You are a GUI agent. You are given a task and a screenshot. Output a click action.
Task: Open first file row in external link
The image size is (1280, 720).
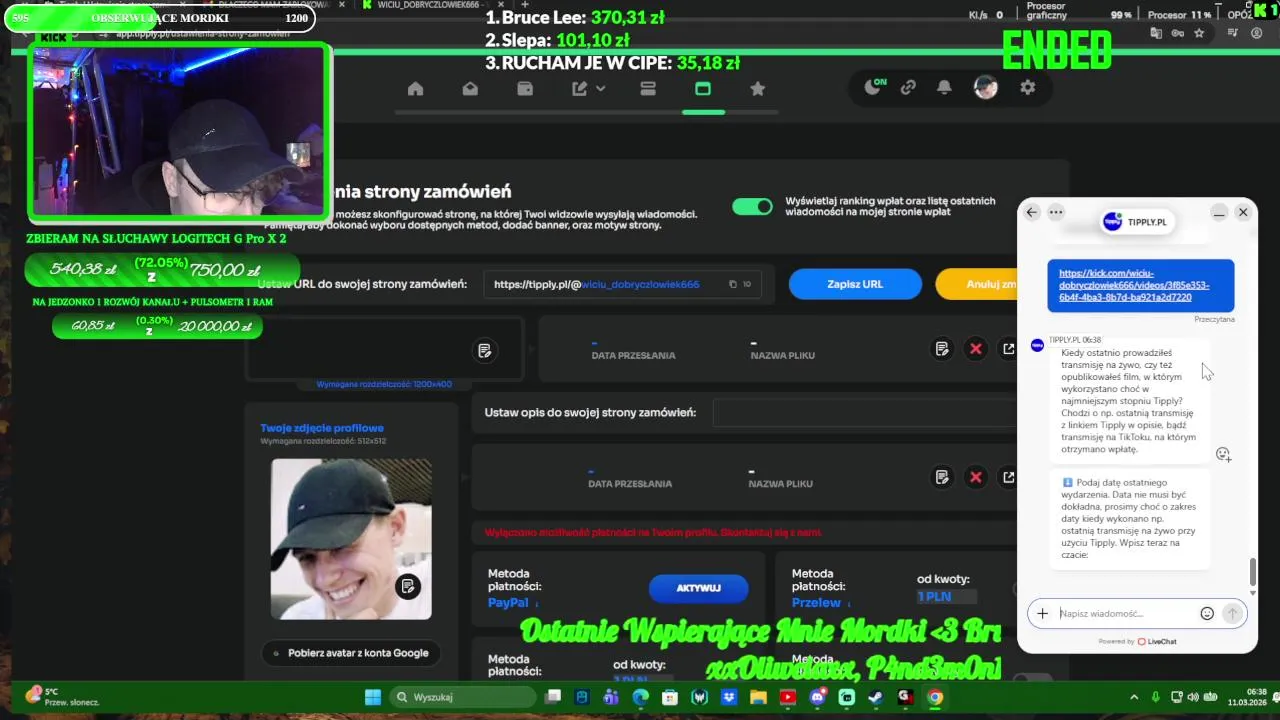[1009, 349]
